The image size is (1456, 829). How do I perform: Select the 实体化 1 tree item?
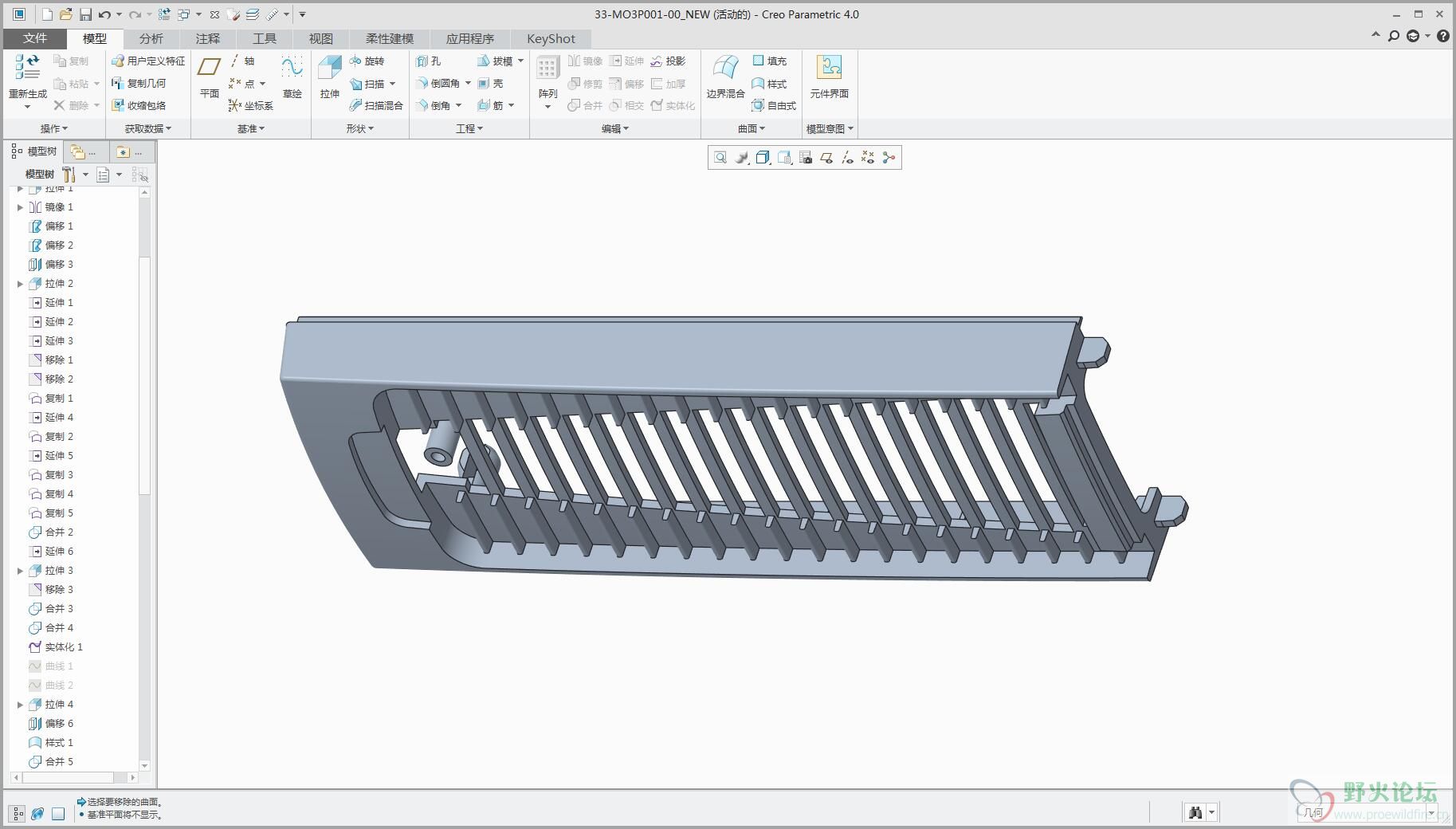pyautogui.click(x=56, y=647)
